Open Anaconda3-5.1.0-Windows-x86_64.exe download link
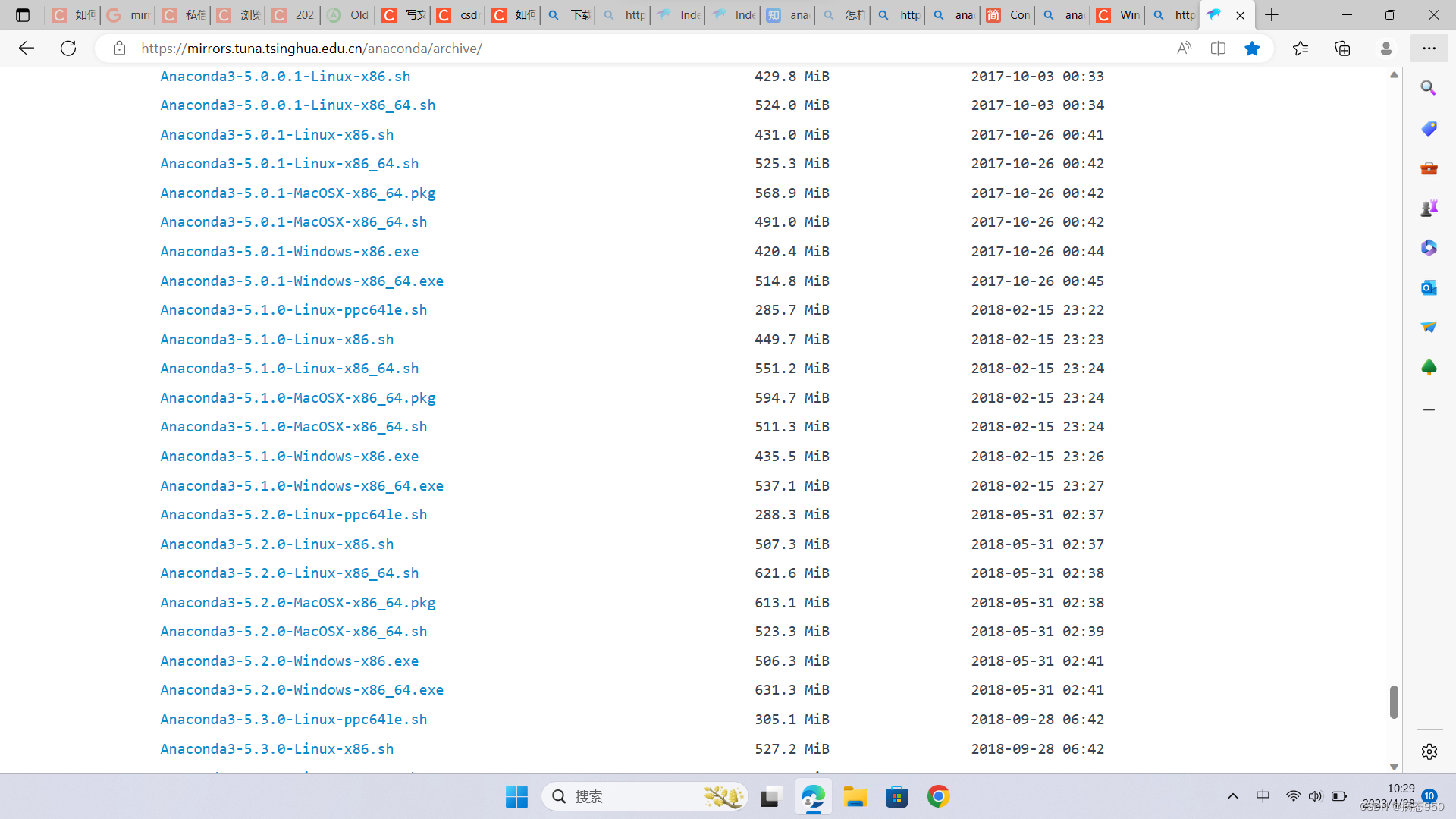The image size is (1456, 819). click(x=302, y=485)
